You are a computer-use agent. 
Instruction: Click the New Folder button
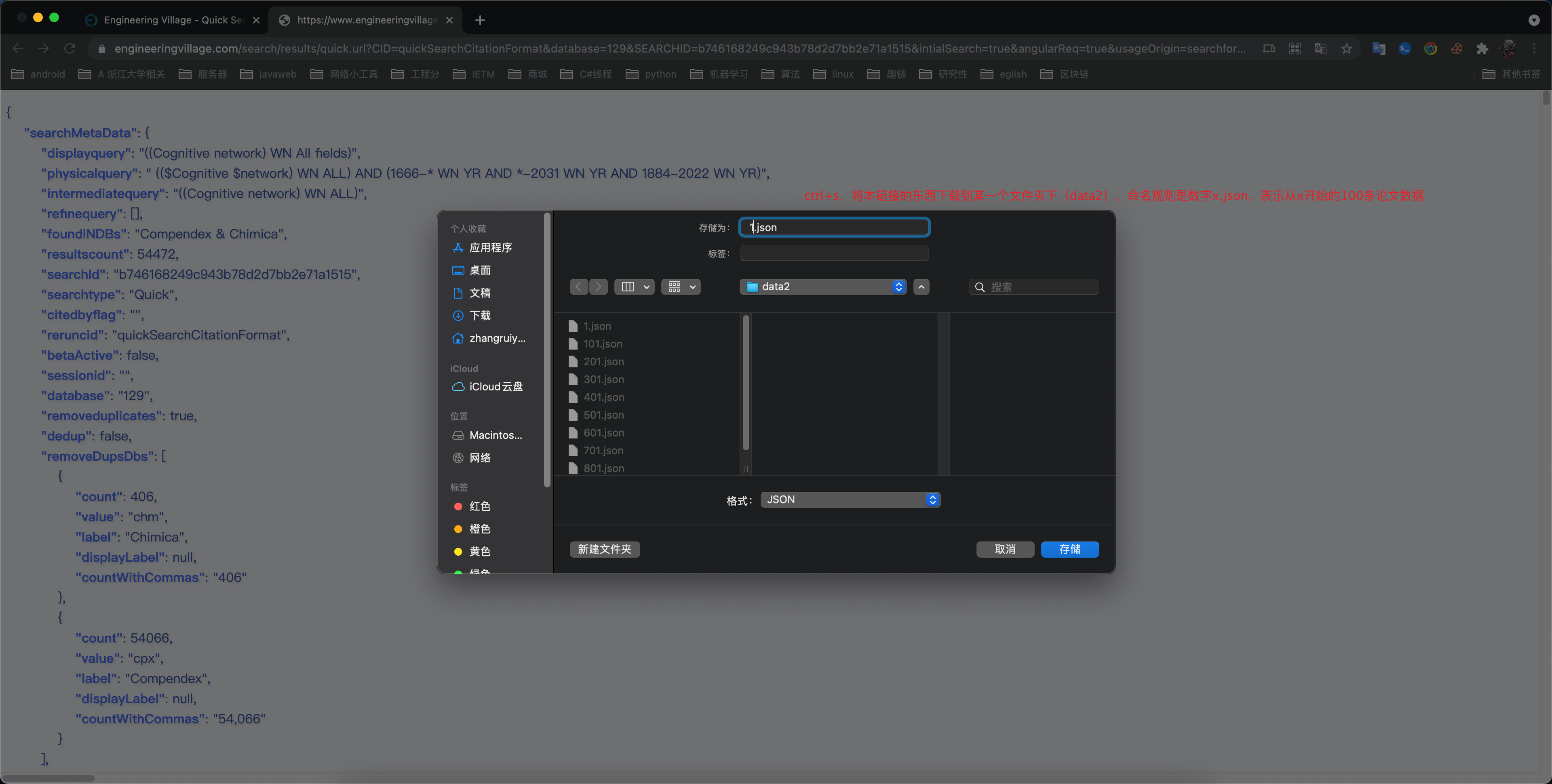(x=604, y=549)
